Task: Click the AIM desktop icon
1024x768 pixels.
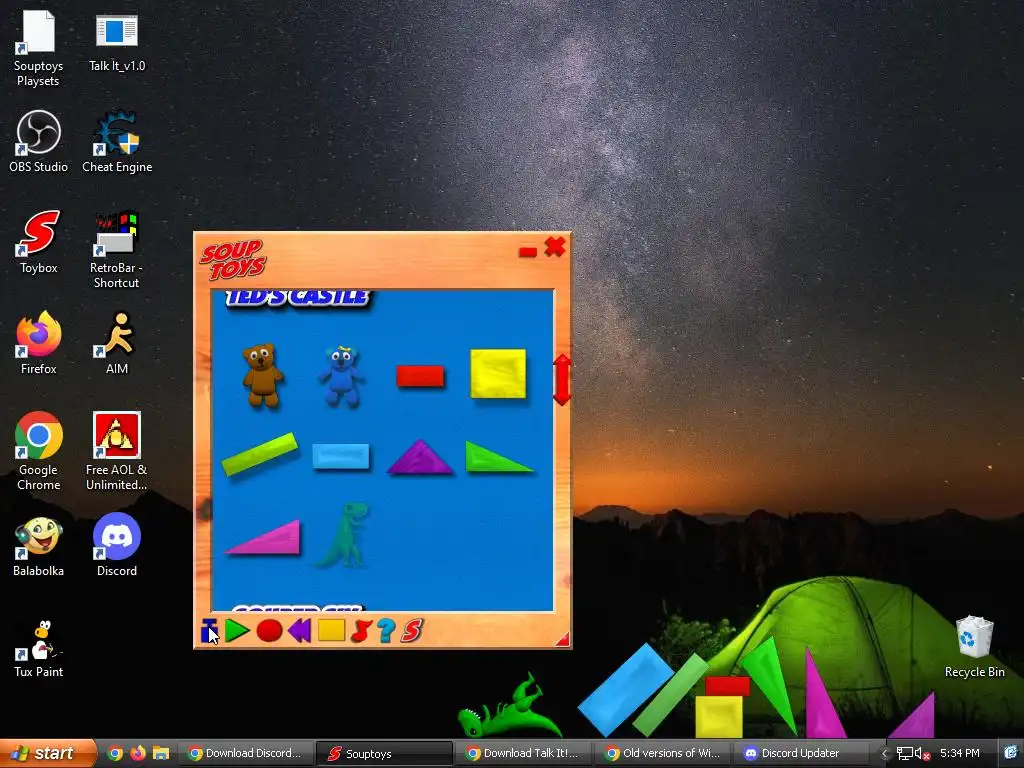Action: [117, 344]
